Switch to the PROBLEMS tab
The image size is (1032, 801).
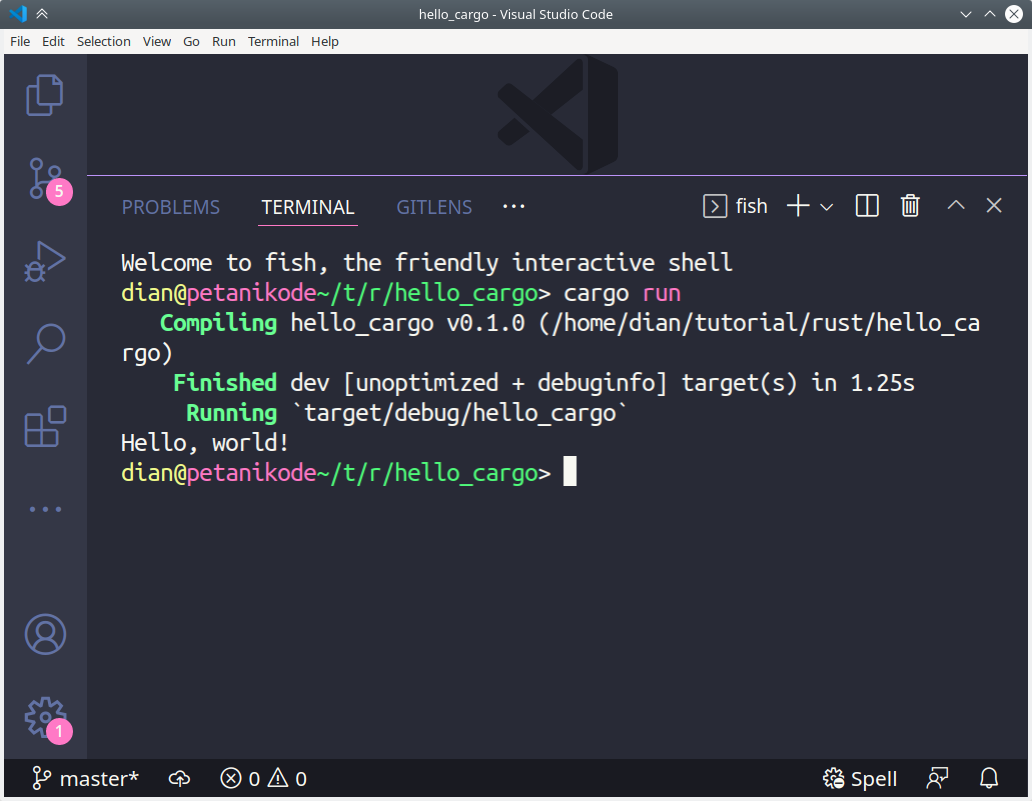click(170, 207)
